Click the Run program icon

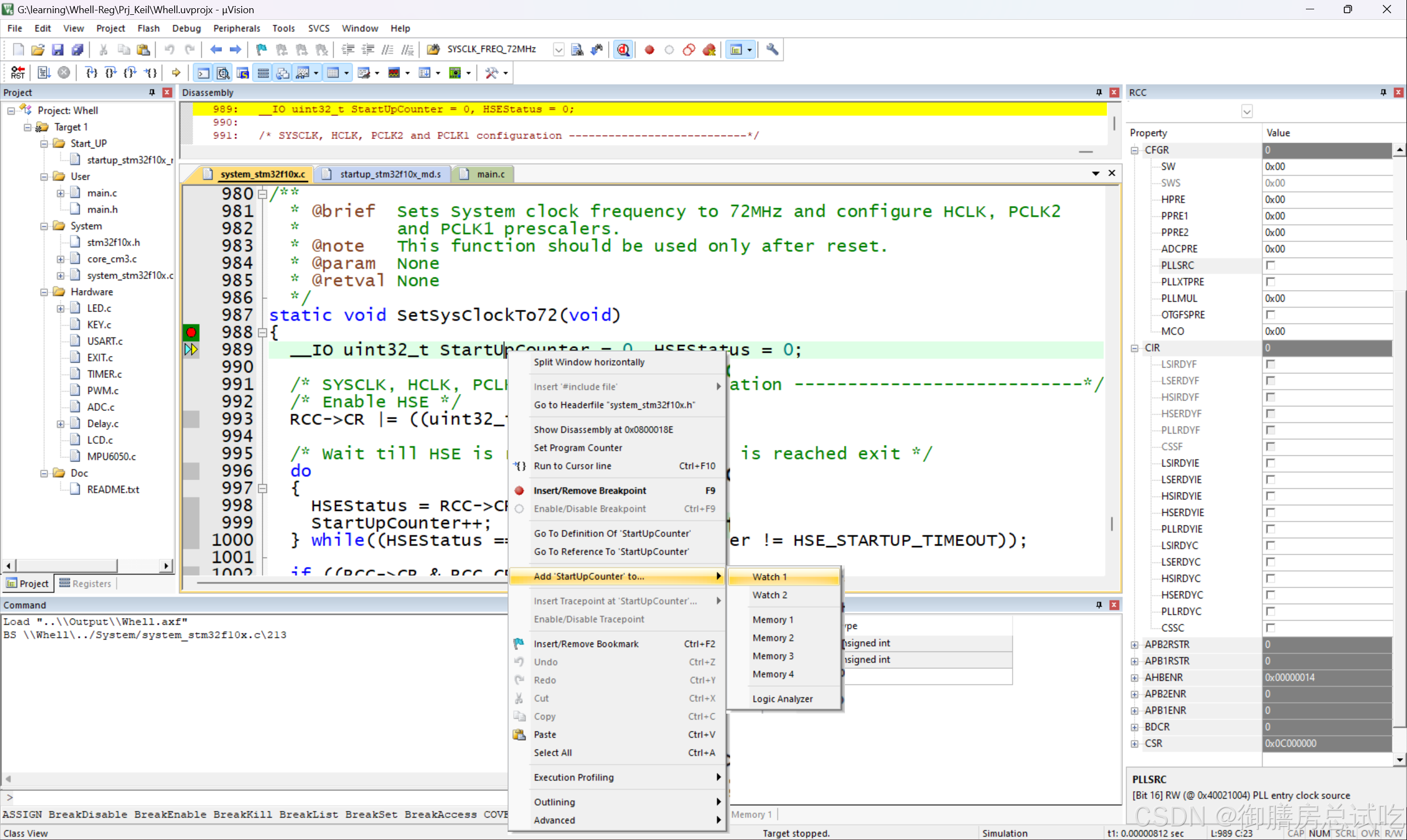pyautogui.click(x=44, y=73)
